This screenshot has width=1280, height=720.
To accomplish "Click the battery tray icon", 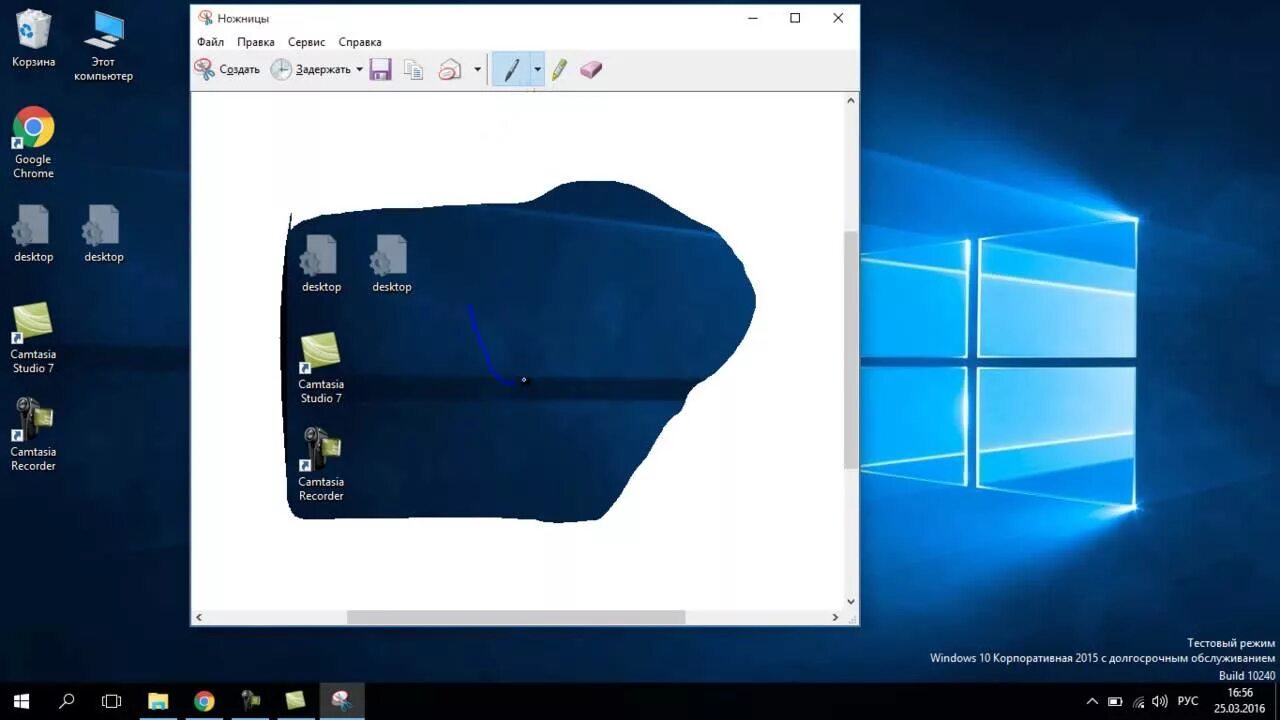I will [x=1115, y=701].
